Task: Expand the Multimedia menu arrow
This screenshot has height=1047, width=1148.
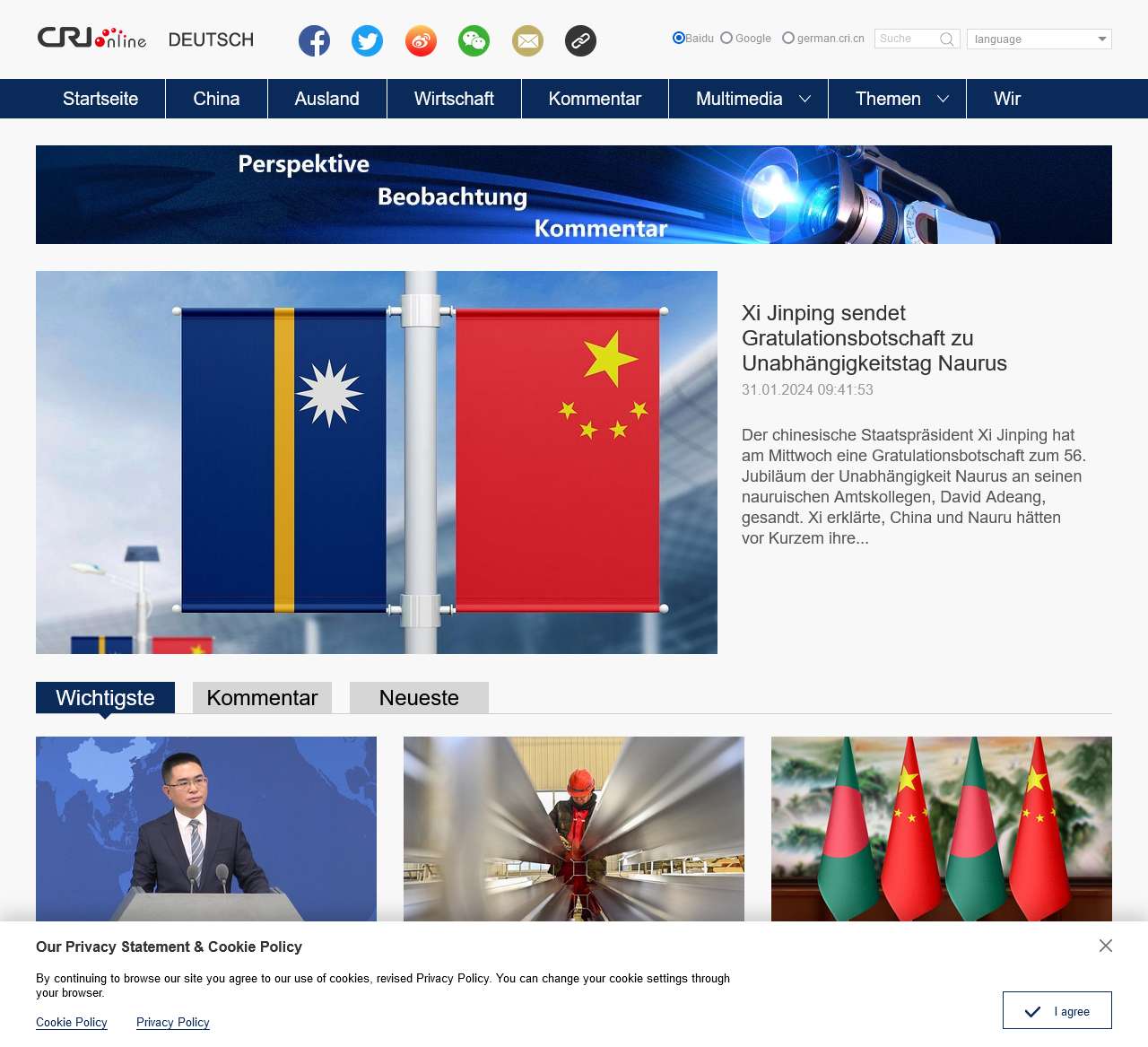Action: (805, 99)
